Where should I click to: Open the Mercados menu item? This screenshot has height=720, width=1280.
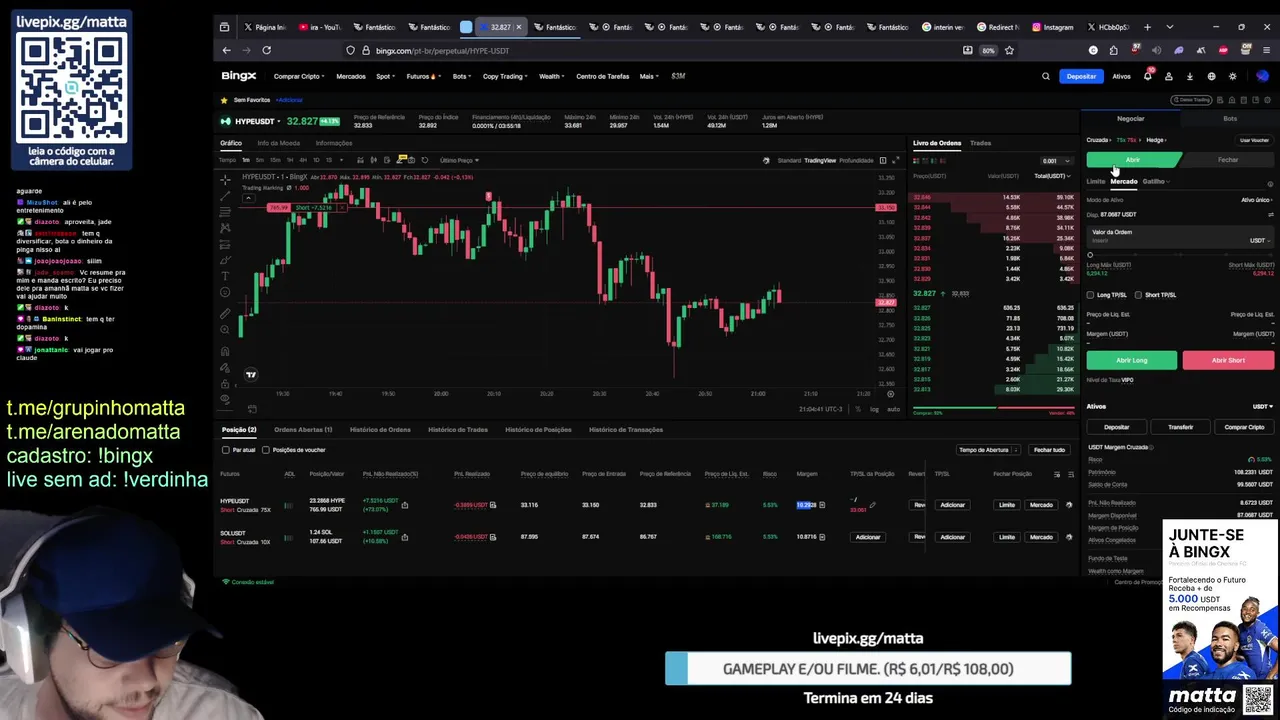351,76
